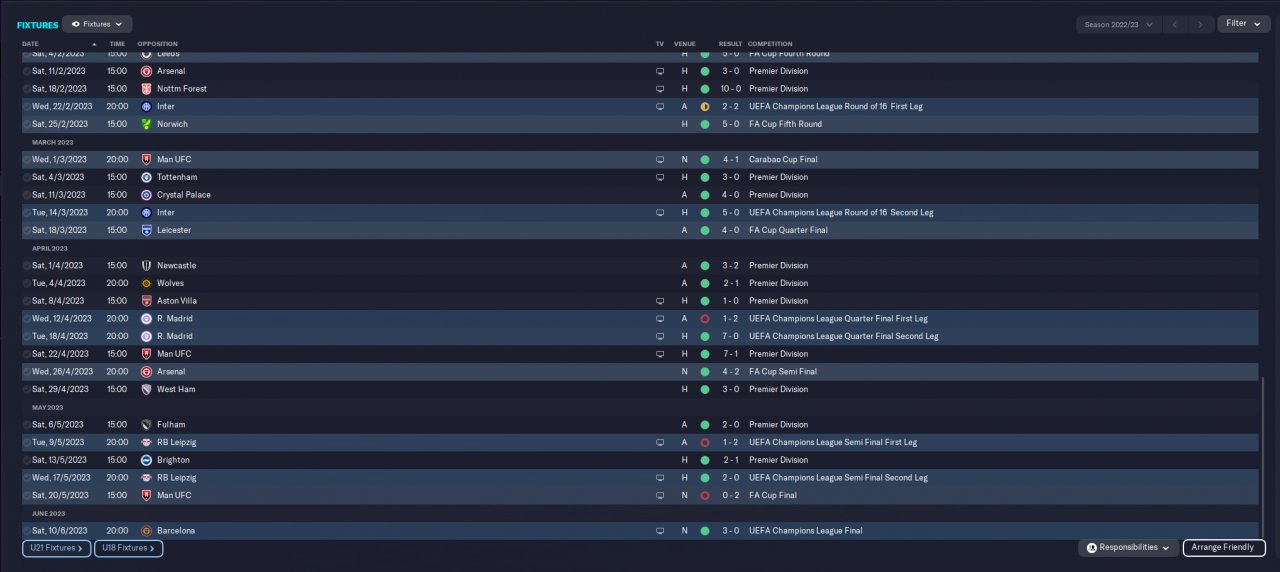Click the Tottenham club badge

tap(146, 177)
